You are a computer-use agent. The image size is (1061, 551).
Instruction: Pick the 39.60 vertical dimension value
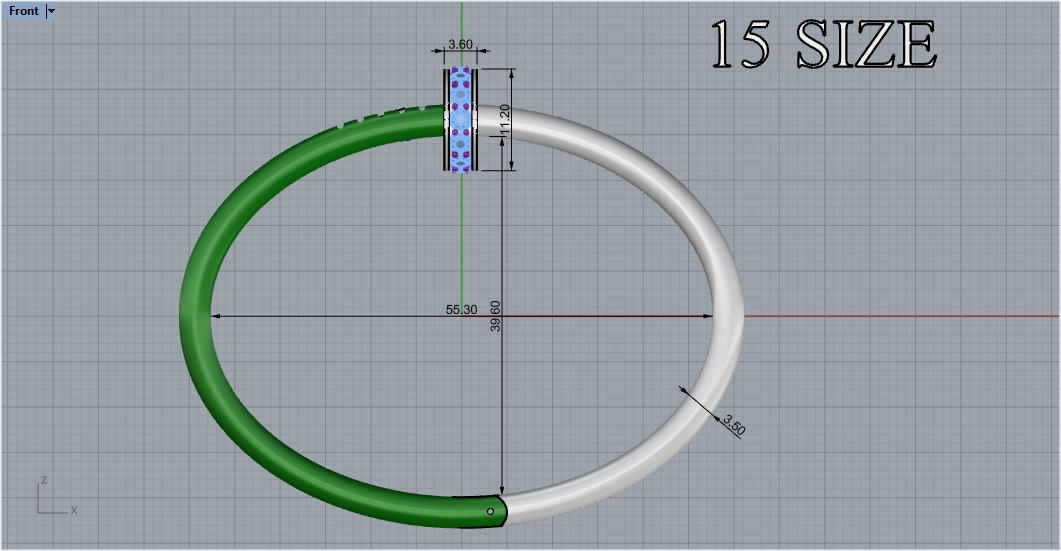tap(495, 316)
